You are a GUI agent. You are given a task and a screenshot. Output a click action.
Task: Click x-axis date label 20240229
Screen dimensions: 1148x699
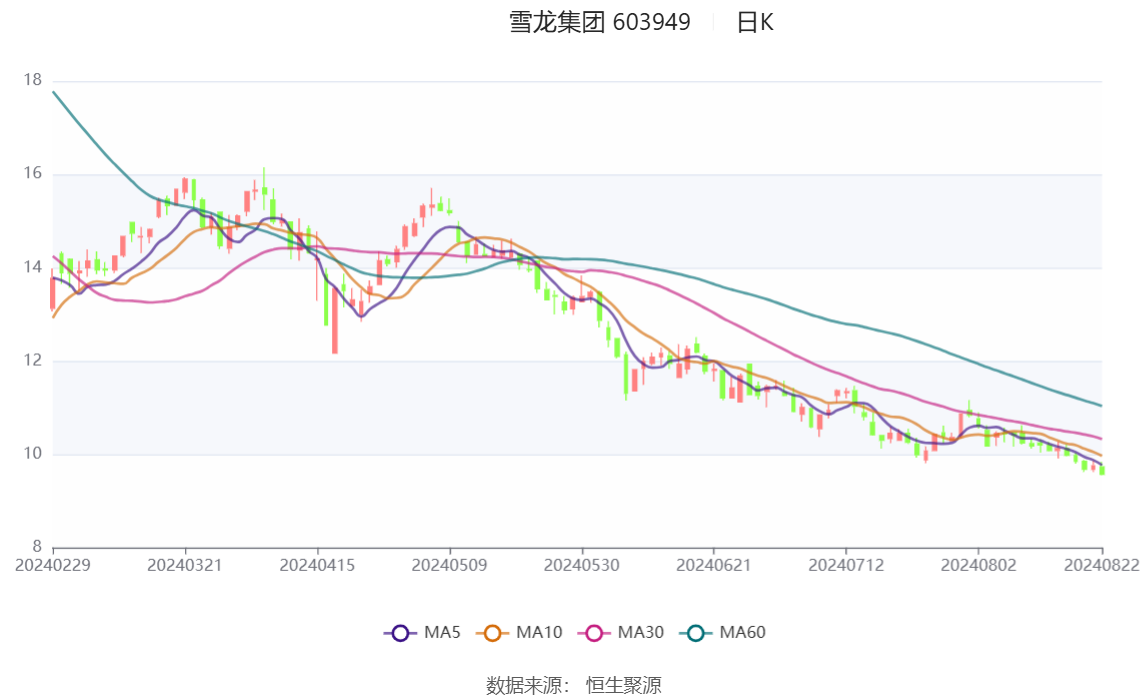(53, 565)
